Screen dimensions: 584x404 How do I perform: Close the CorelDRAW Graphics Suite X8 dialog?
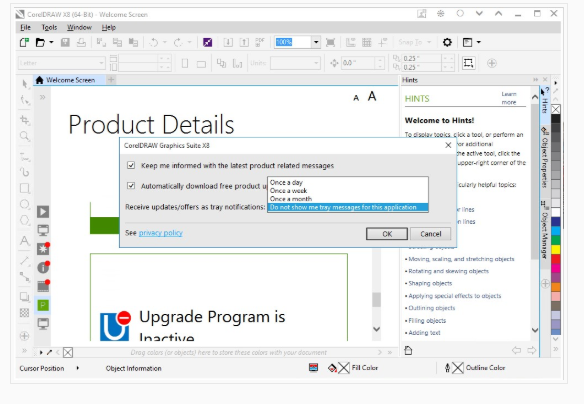coord(448,145)
